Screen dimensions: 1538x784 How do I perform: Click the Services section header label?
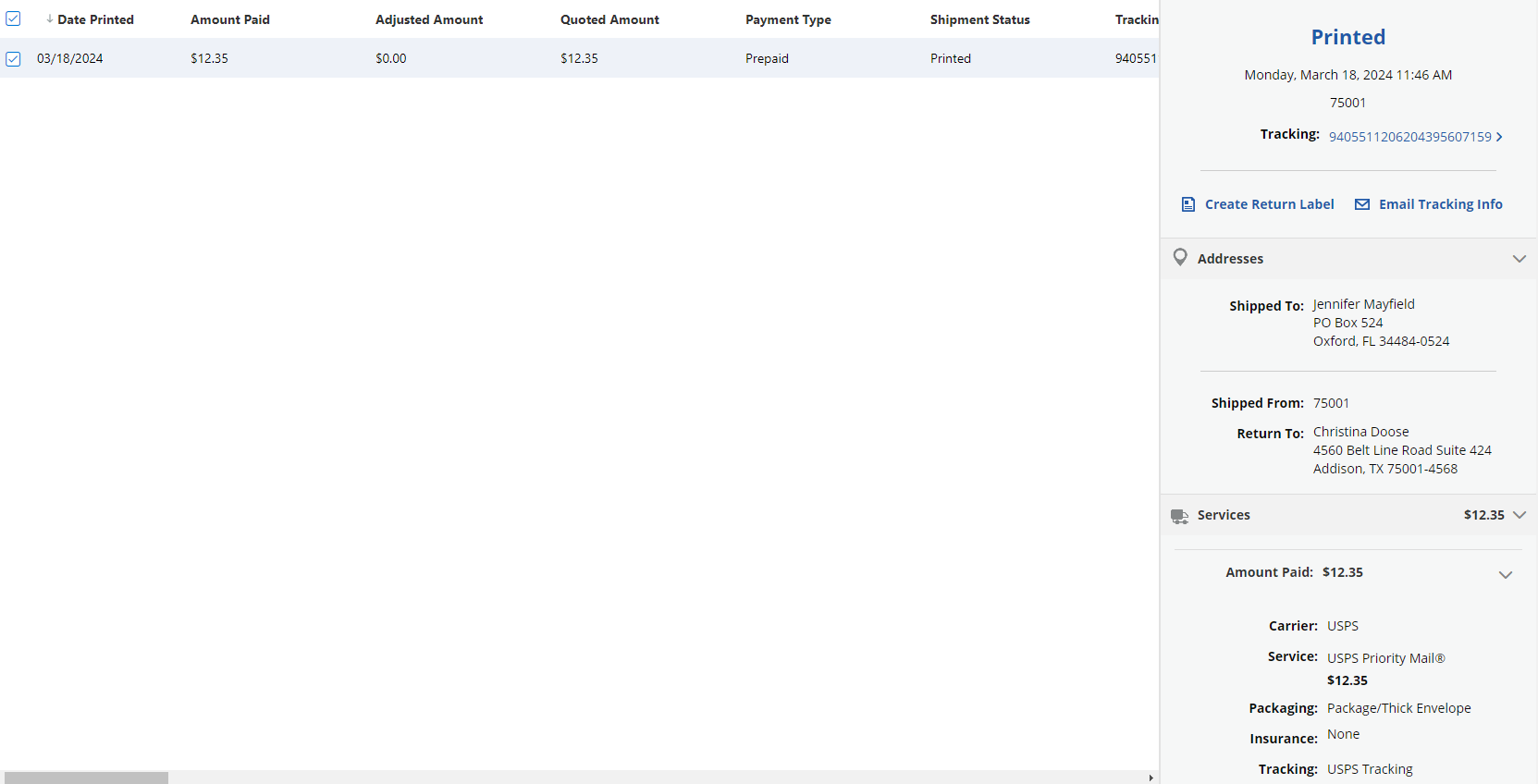[x=1224, y=515]
